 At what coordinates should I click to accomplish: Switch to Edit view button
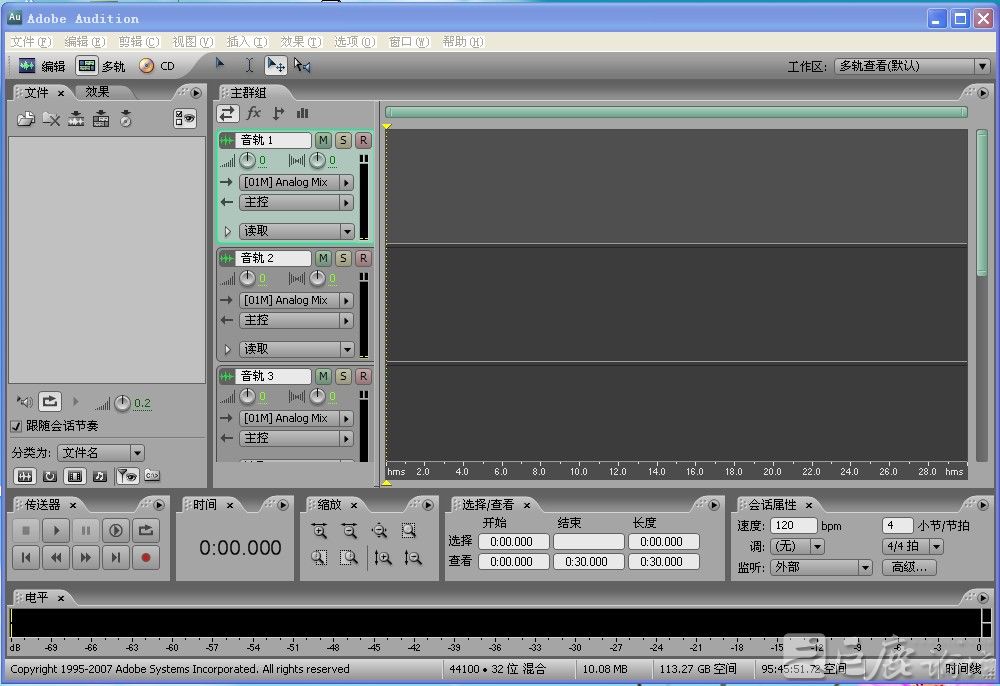point(41,66)
